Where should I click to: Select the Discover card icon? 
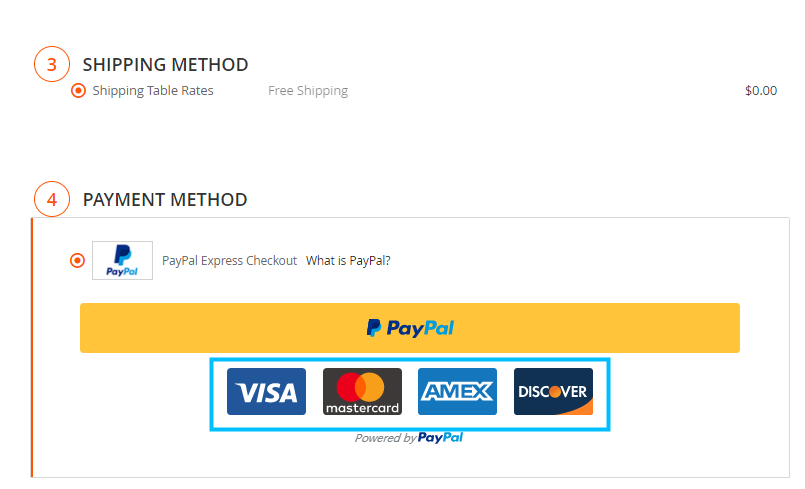click(553, 391)
